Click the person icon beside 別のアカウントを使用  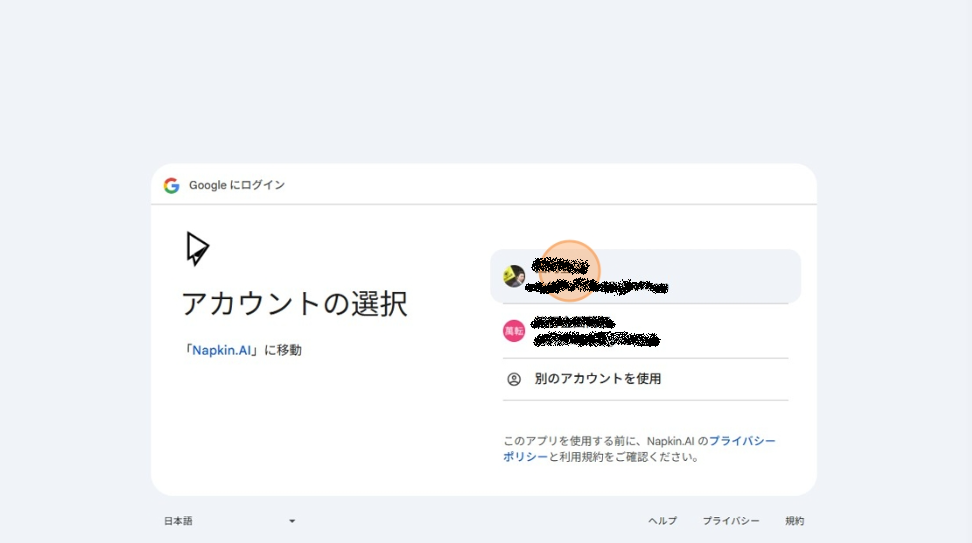point(514,379)
